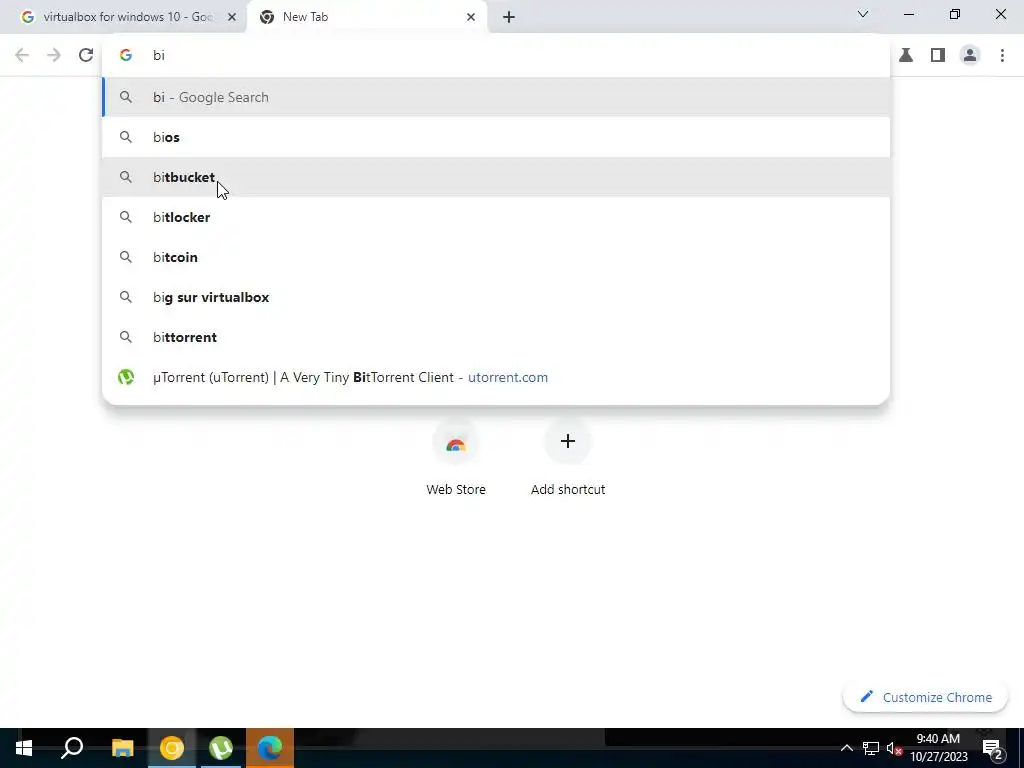Select 'bi - Google Search' suggestion

click(x=496, y=97)
